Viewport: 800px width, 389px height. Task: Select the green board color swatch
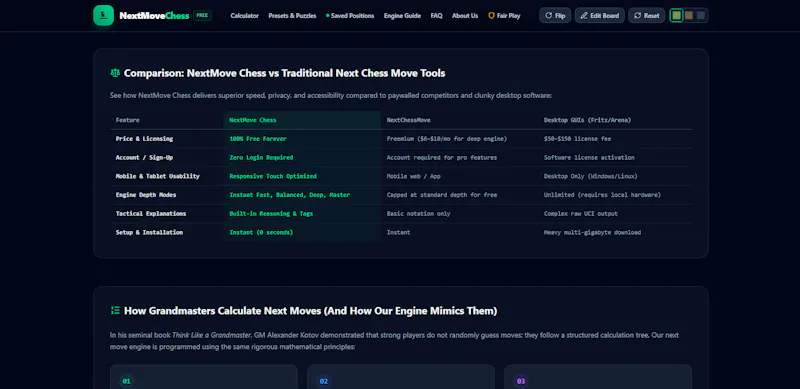click(677, 15)
